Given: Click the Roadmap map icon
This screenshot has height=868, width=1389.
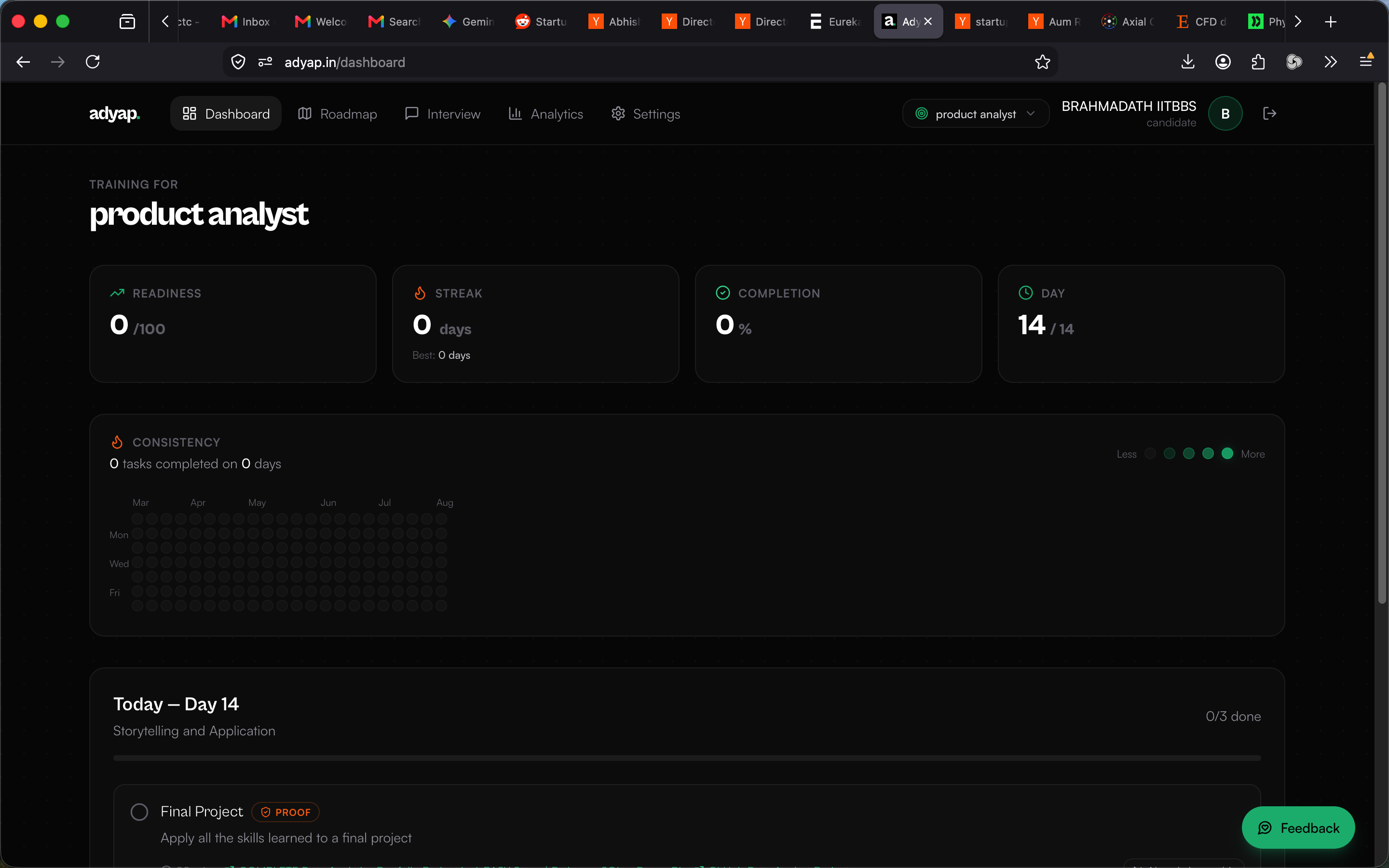Looking at the screenshot, I should click(x=305, y=114).
